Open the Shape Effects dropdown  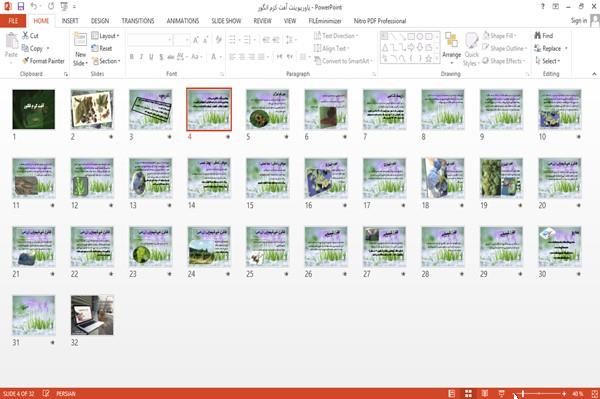coord(504,61)
